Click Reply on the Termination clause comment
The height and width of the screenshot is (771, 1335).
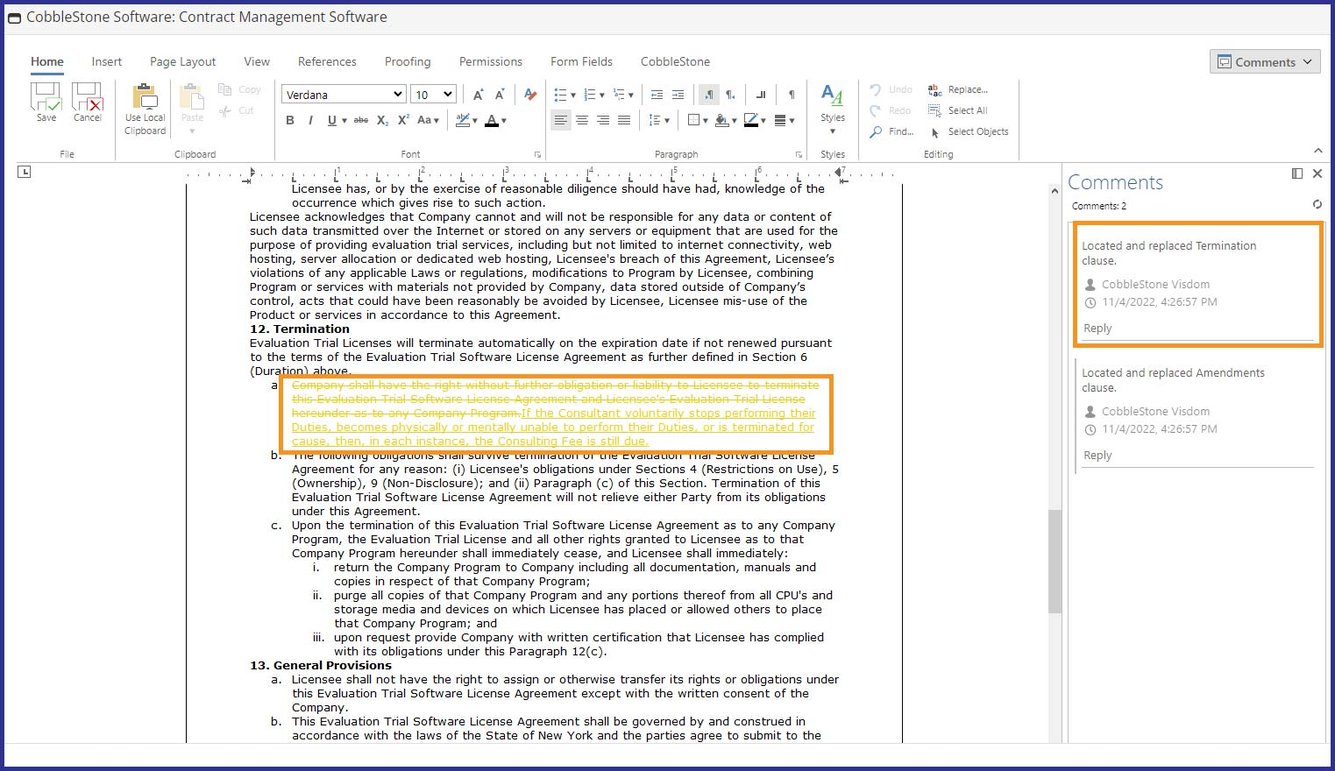pos(1097,328)
